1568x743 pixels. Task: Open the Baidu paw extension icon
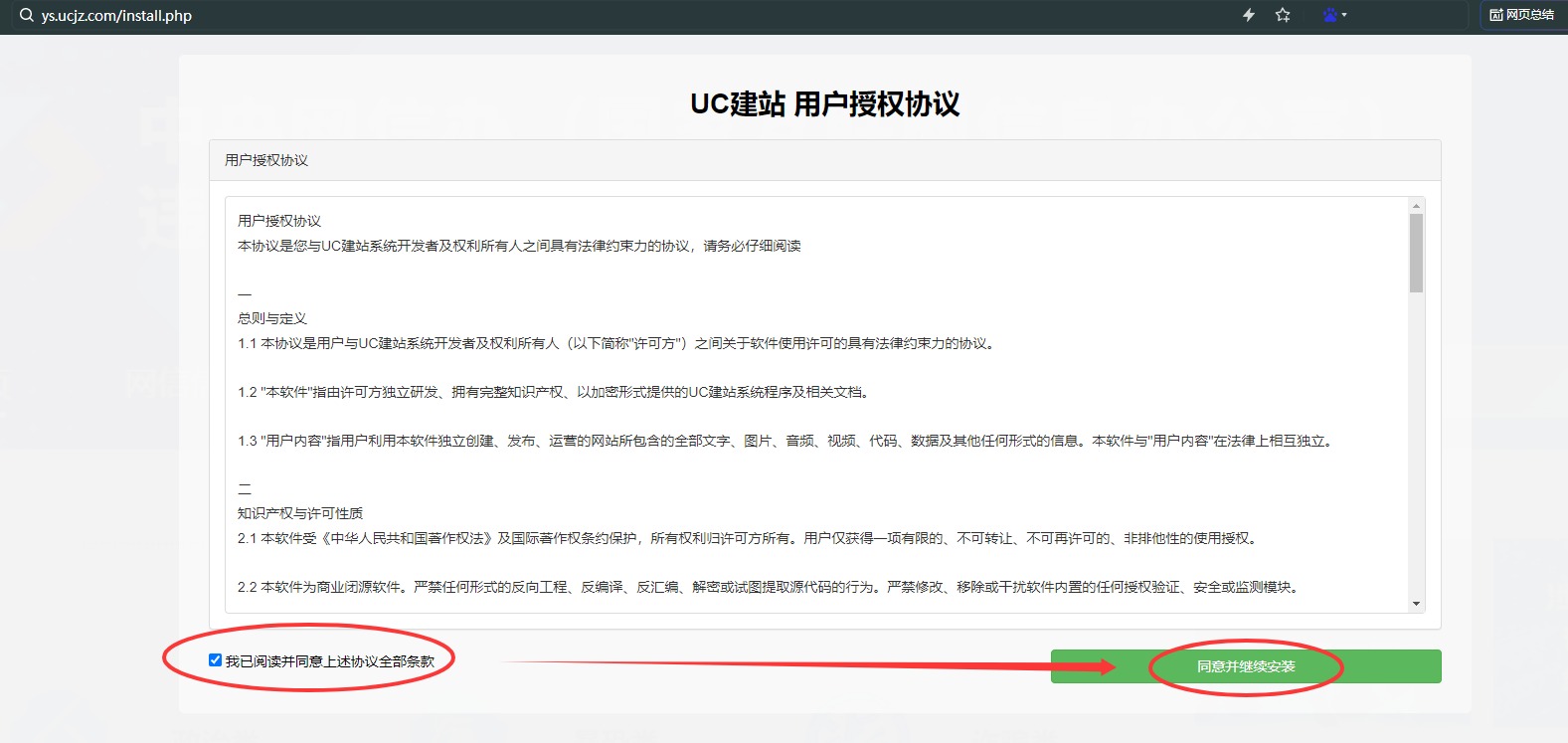pos(1330,15)
